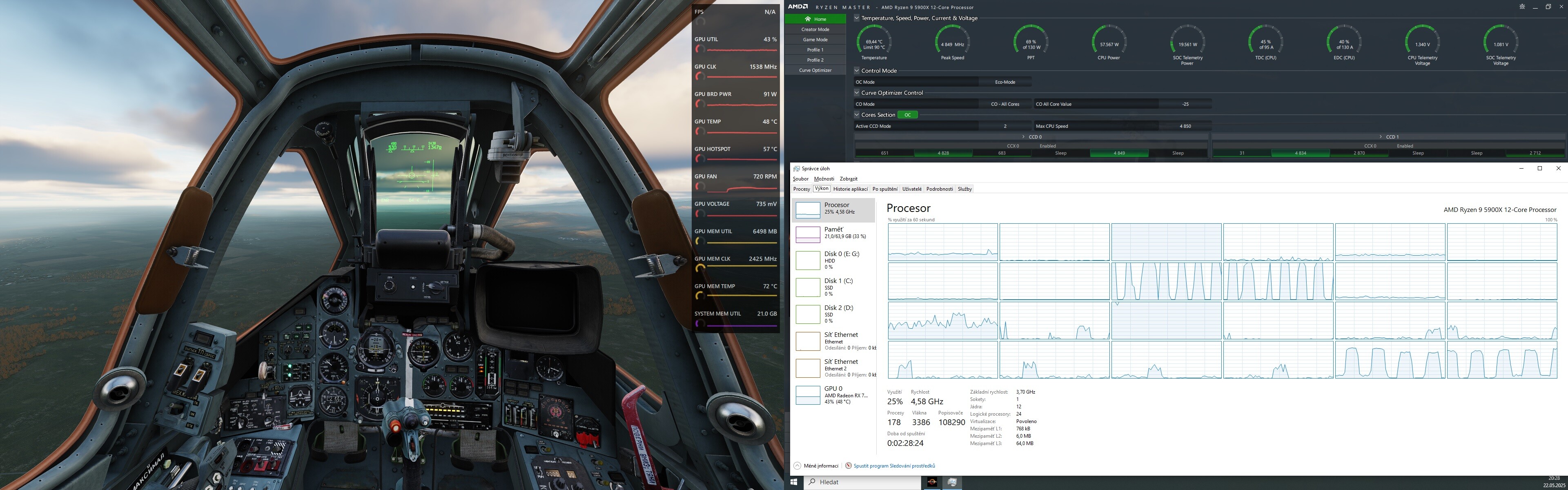Select Disk 2 (D:) in sidebar

coord(833,314)
